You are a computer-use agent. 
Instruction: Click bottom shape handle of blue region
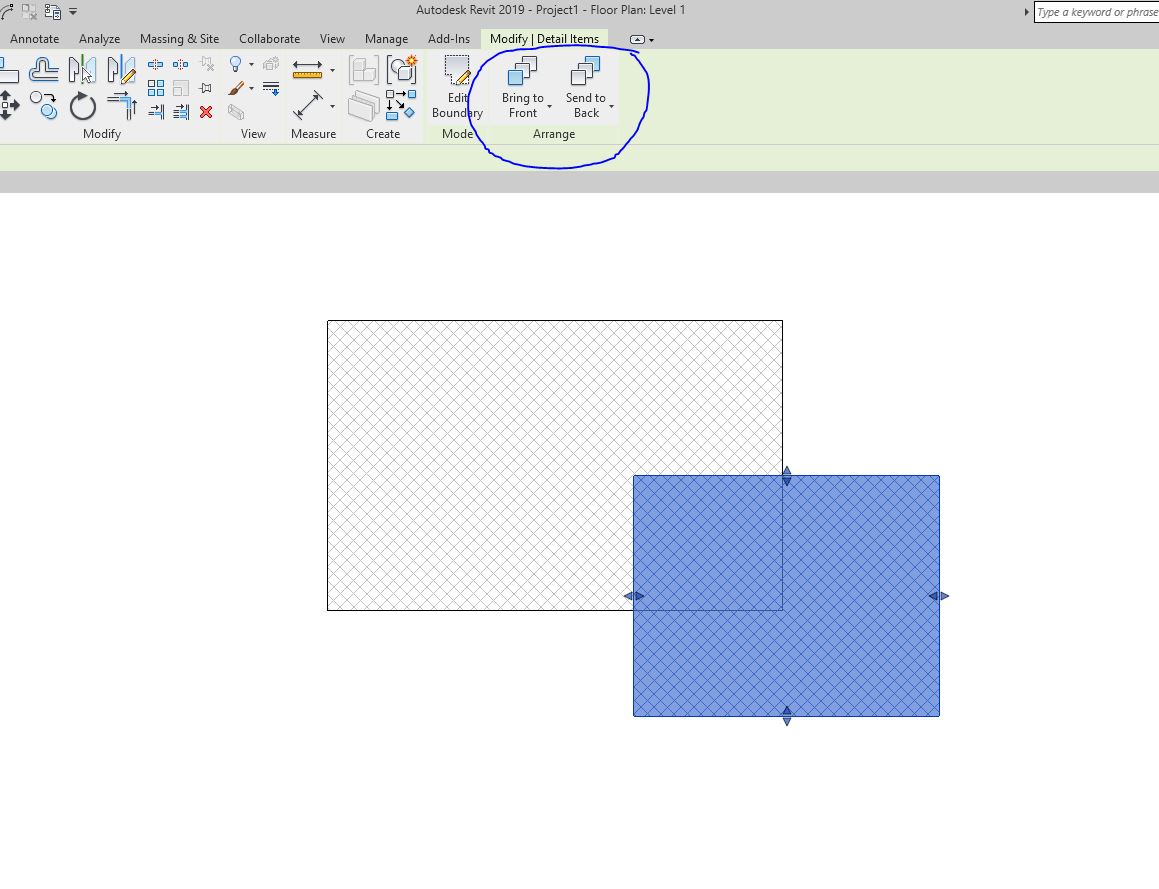(x=786, y=716)
